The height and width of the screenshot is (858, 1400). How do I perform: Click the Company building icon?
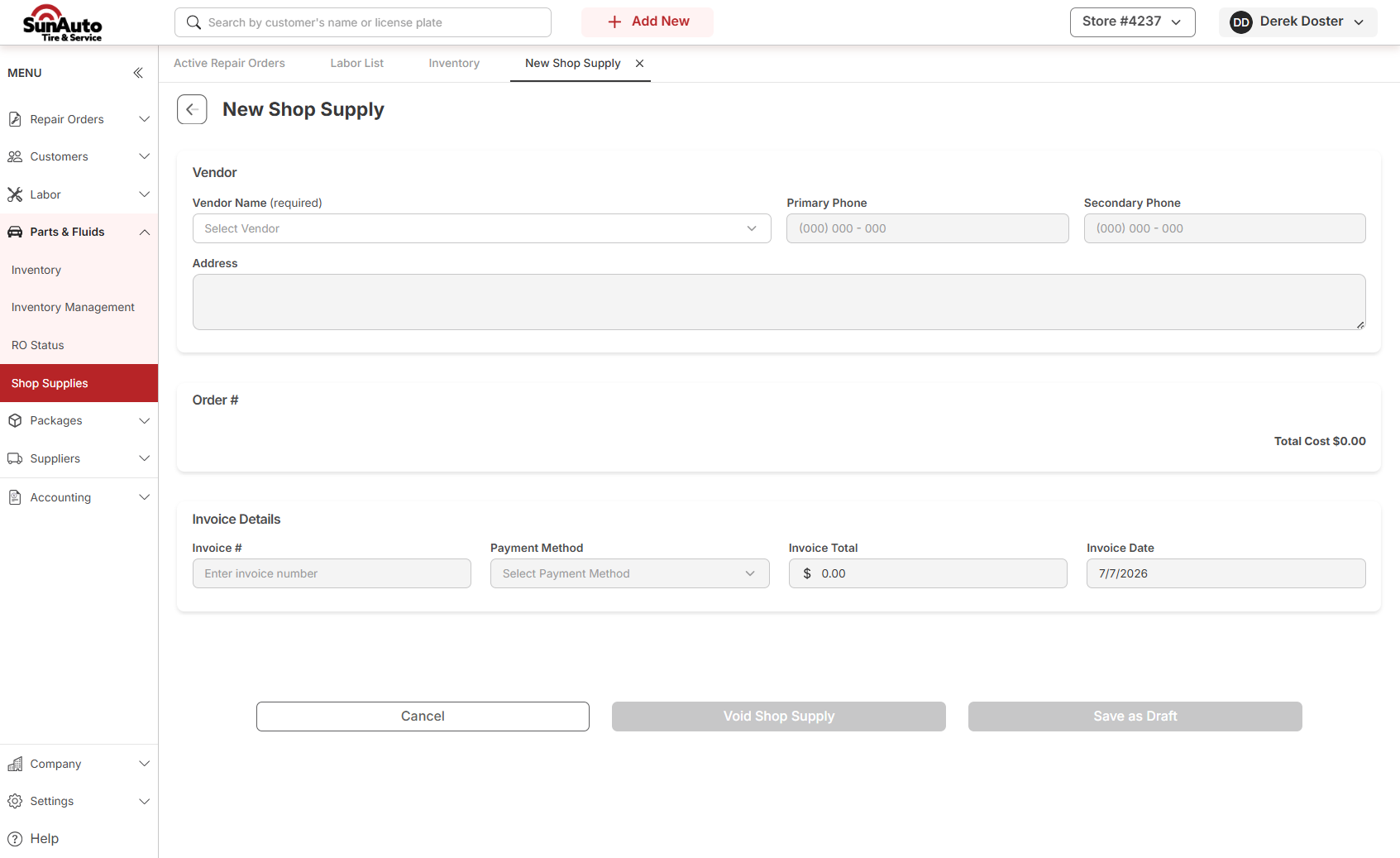pos(15,764)
